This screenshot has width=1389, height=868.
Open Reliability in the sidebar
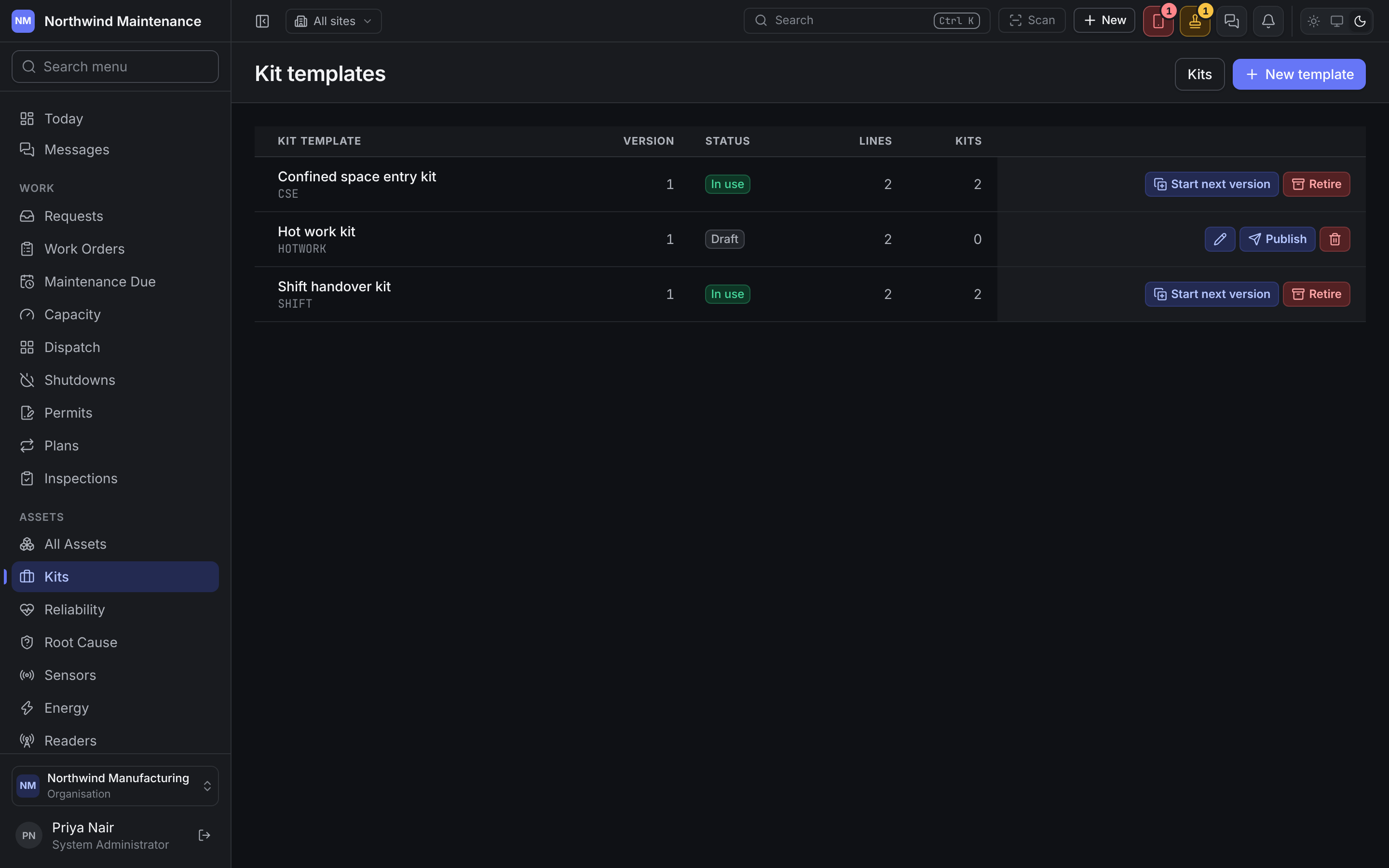(x=115, y=610)
